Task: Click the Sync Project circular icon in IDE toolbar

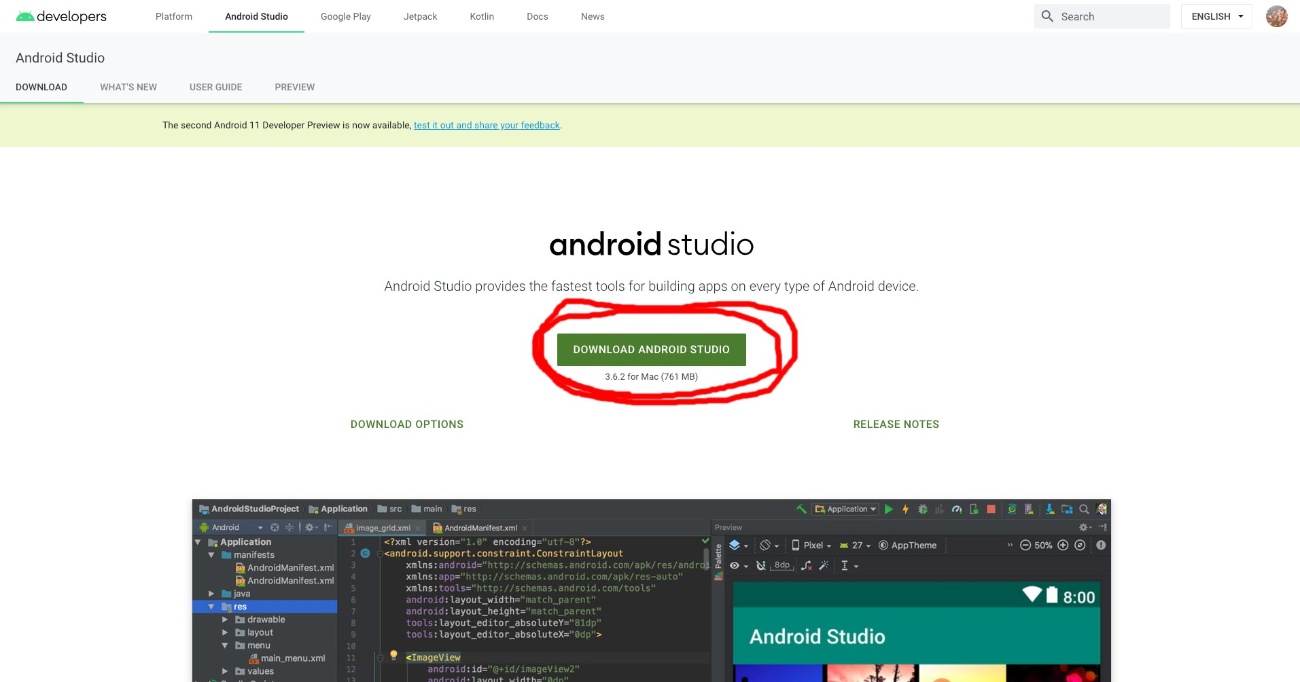Action: point(1012,509)
